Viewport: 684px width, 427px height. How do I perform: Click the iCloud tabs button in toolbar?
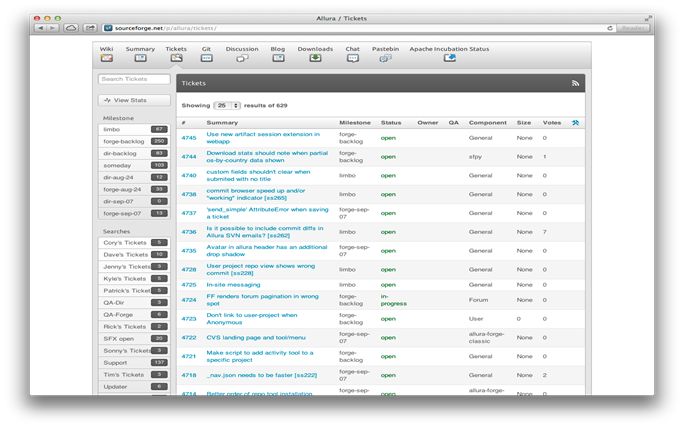[x=71, y=28]
